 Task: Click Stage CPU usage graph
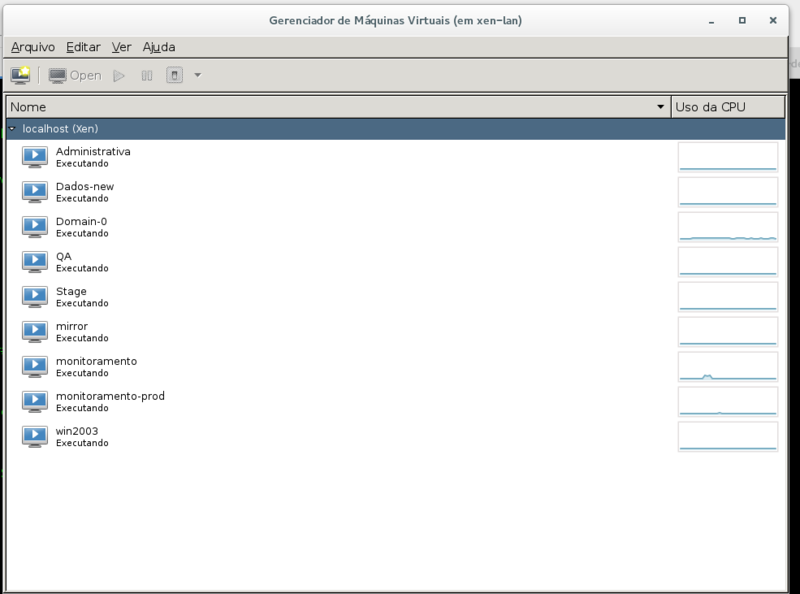point(728,296)
